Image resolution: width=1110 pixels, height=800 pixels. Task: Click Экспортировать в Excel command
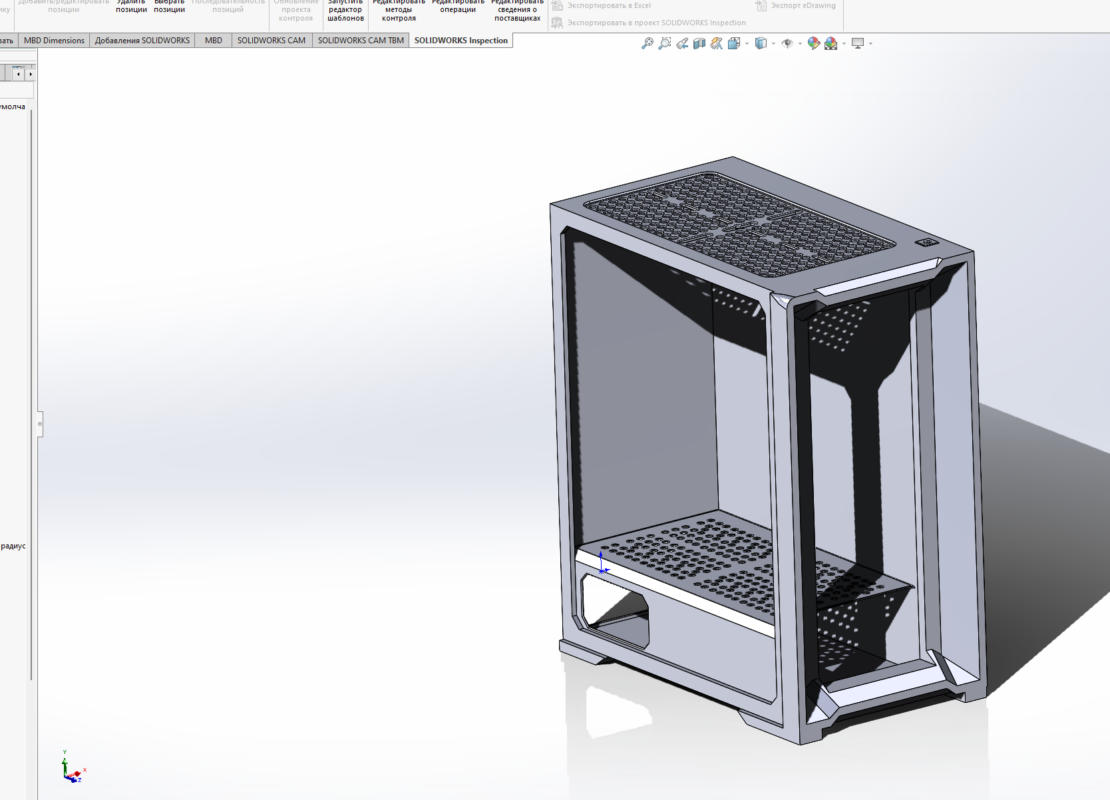601,6
